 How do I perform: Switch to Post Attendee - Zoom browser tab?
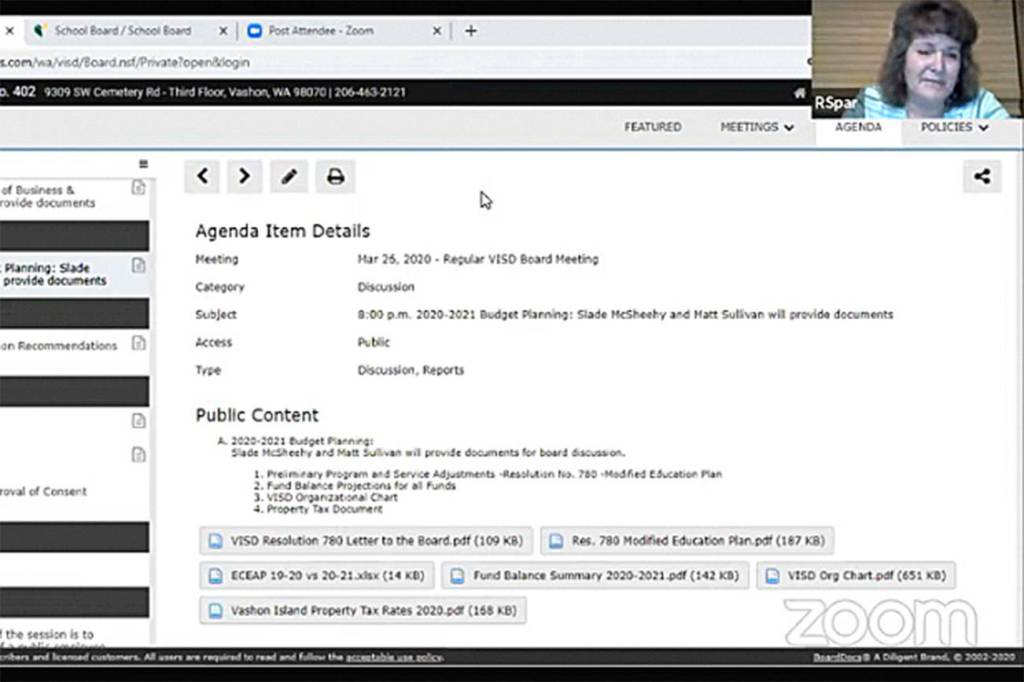pos(320,31)
